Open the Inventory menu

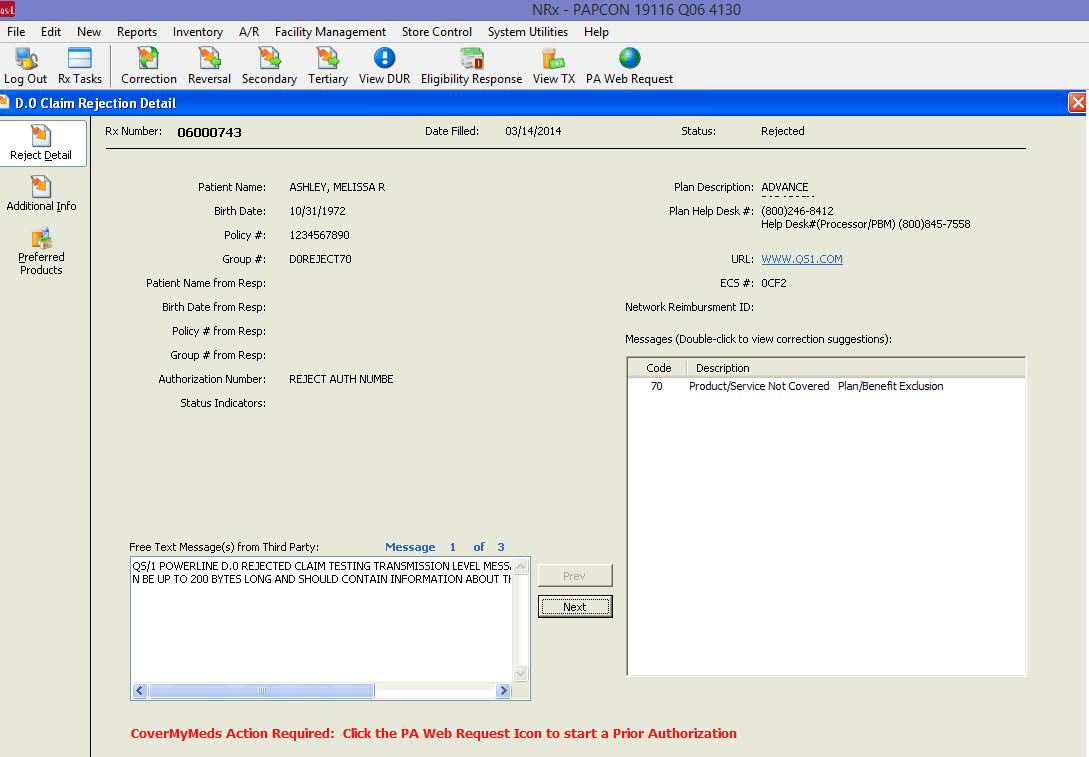[x=198, y=32]
